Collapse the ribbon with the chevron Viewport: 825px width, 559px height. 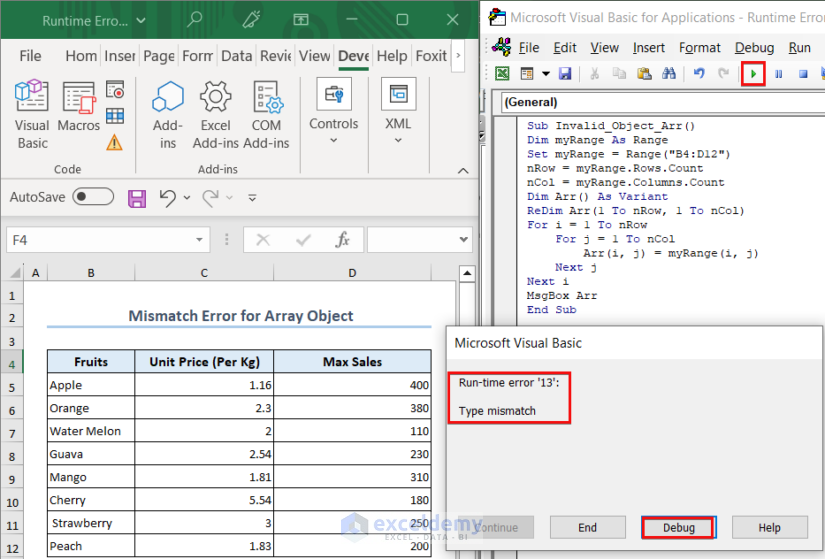(x=463, y=171)
